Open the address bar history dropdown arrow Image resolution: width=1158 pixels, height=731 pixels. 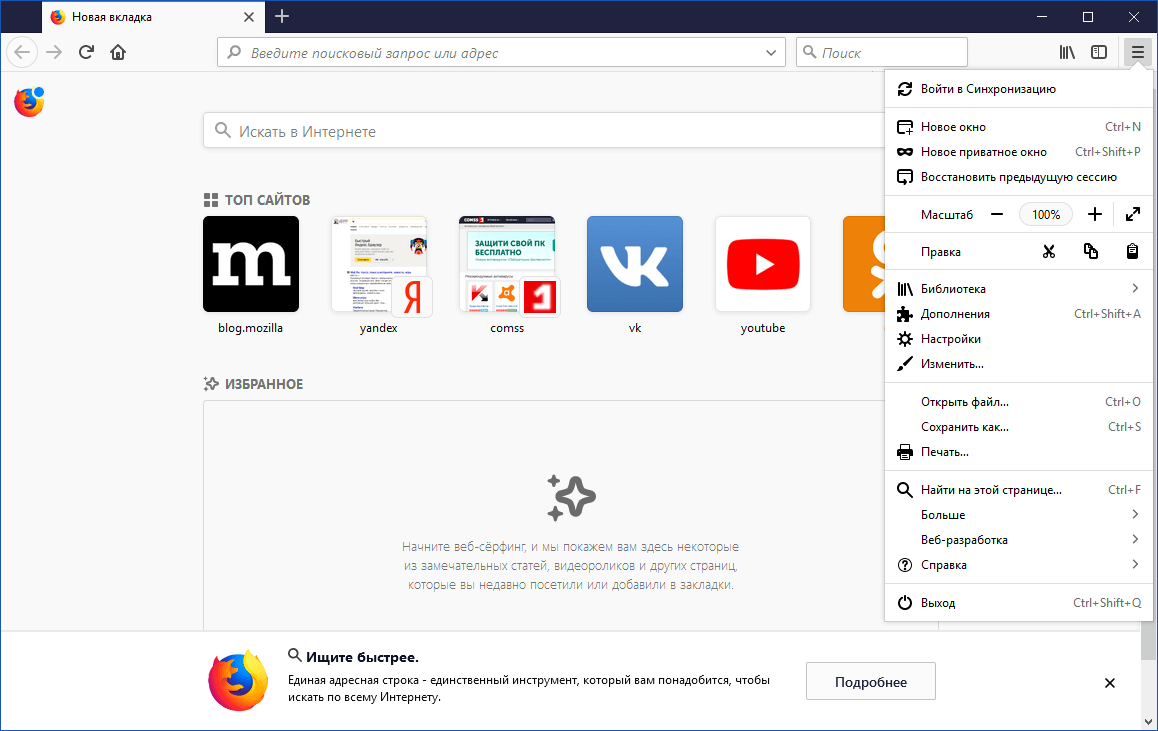coord(769,51)
